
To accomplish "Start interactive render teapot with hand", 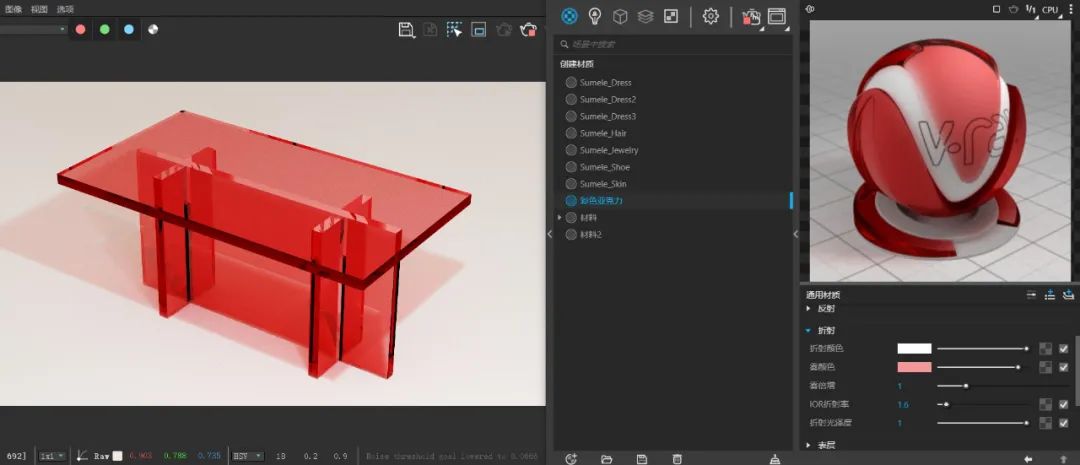I will (x=751, y=17).
